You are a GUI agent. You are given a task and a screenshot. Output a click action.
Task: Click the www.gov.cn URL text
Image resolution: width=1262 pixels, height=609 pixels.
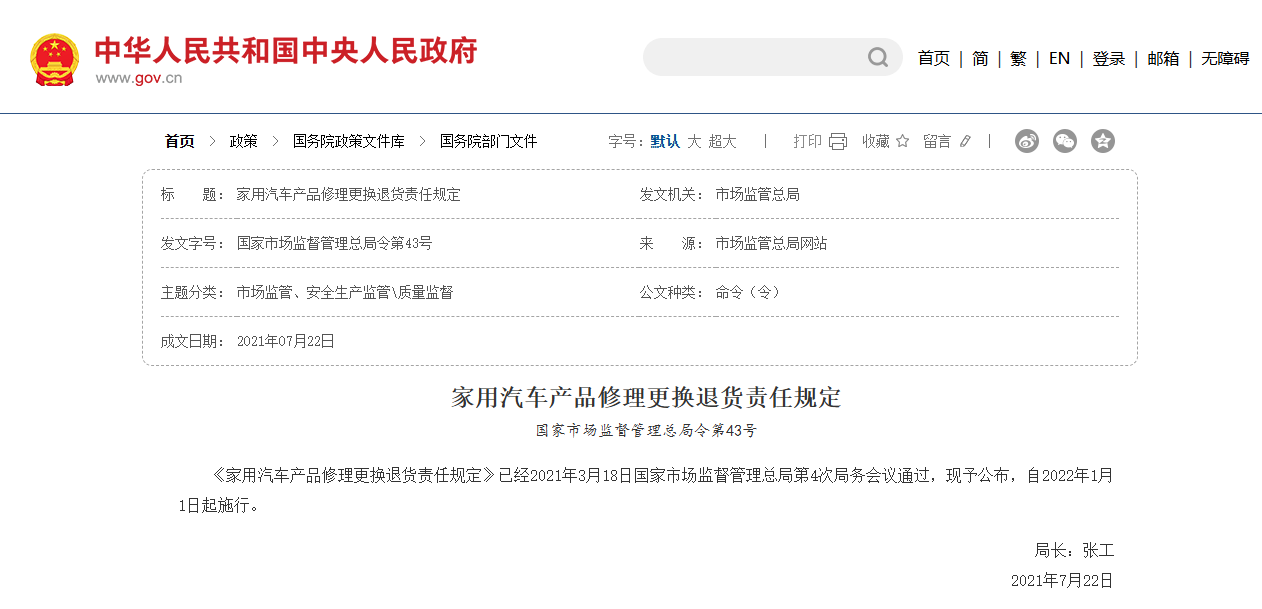click(x=139, y=78)
